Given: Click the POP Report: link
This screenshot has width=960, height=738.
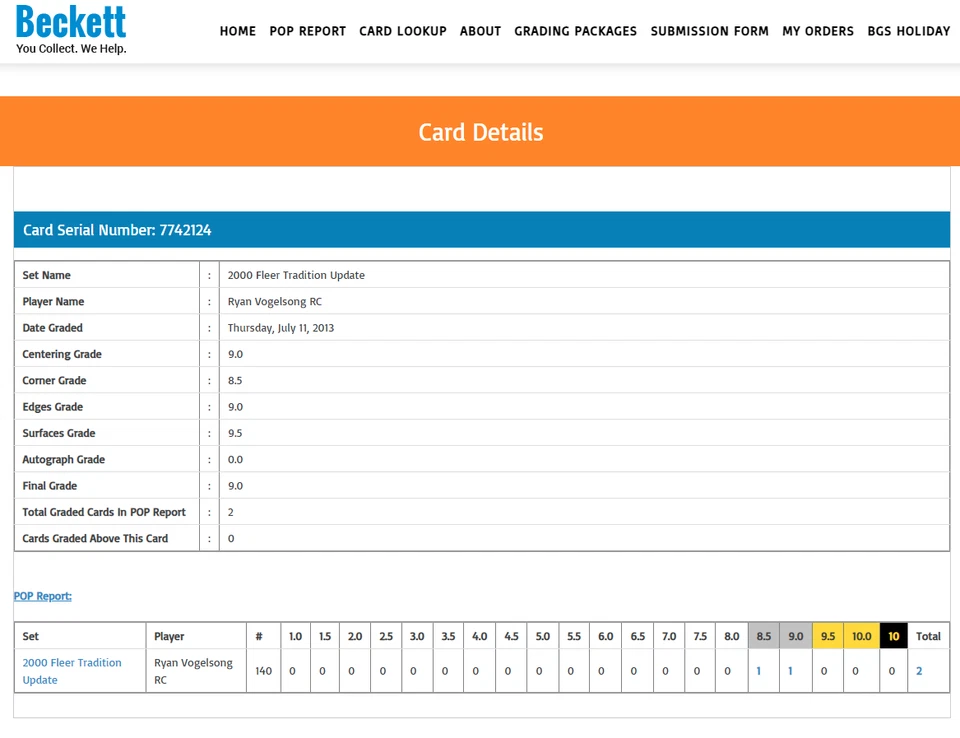Looking at the screenshot, I should point(43,596).
